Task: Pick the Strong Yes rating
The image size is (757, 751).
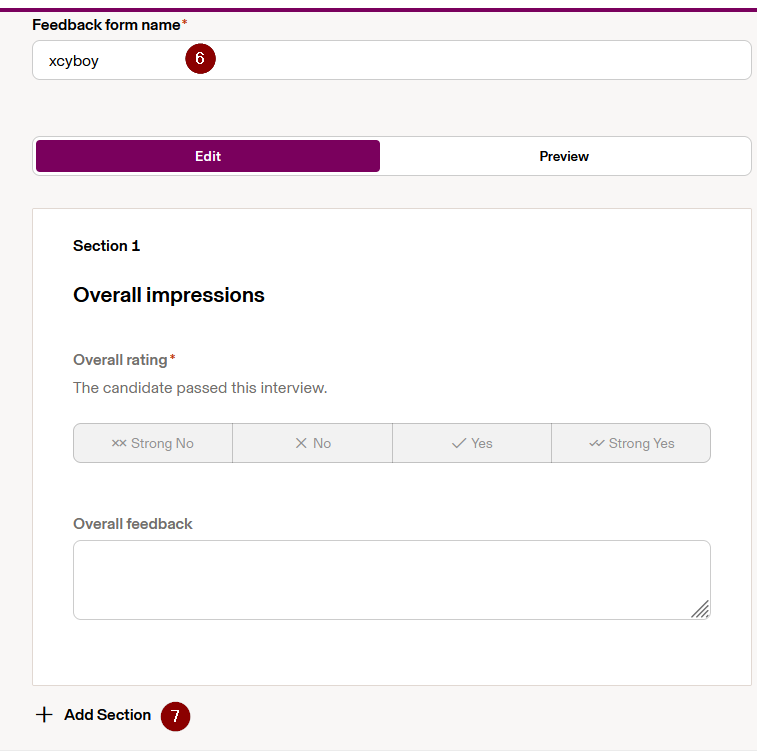Action: [x=631, y=443]
